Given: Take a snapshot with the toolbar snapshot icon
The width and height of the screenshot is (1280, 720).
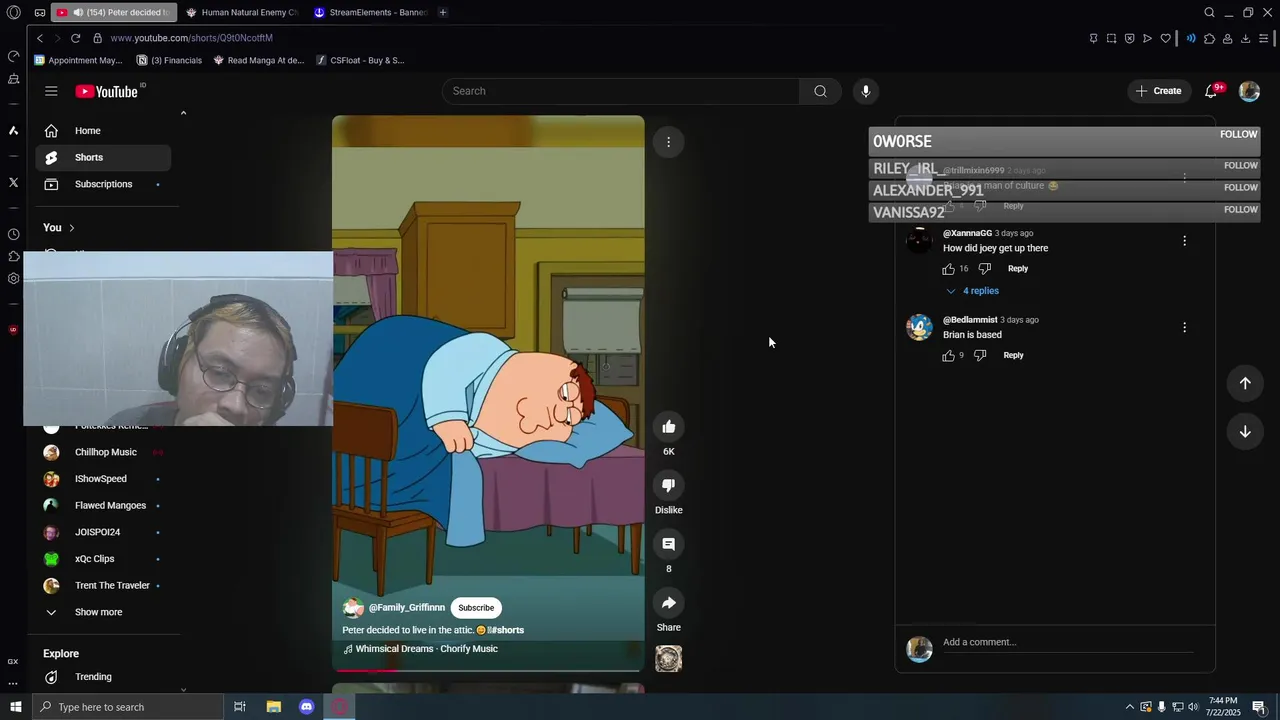Looking at the screenshot, I should pyautogui.click(x=1111, y=38).
